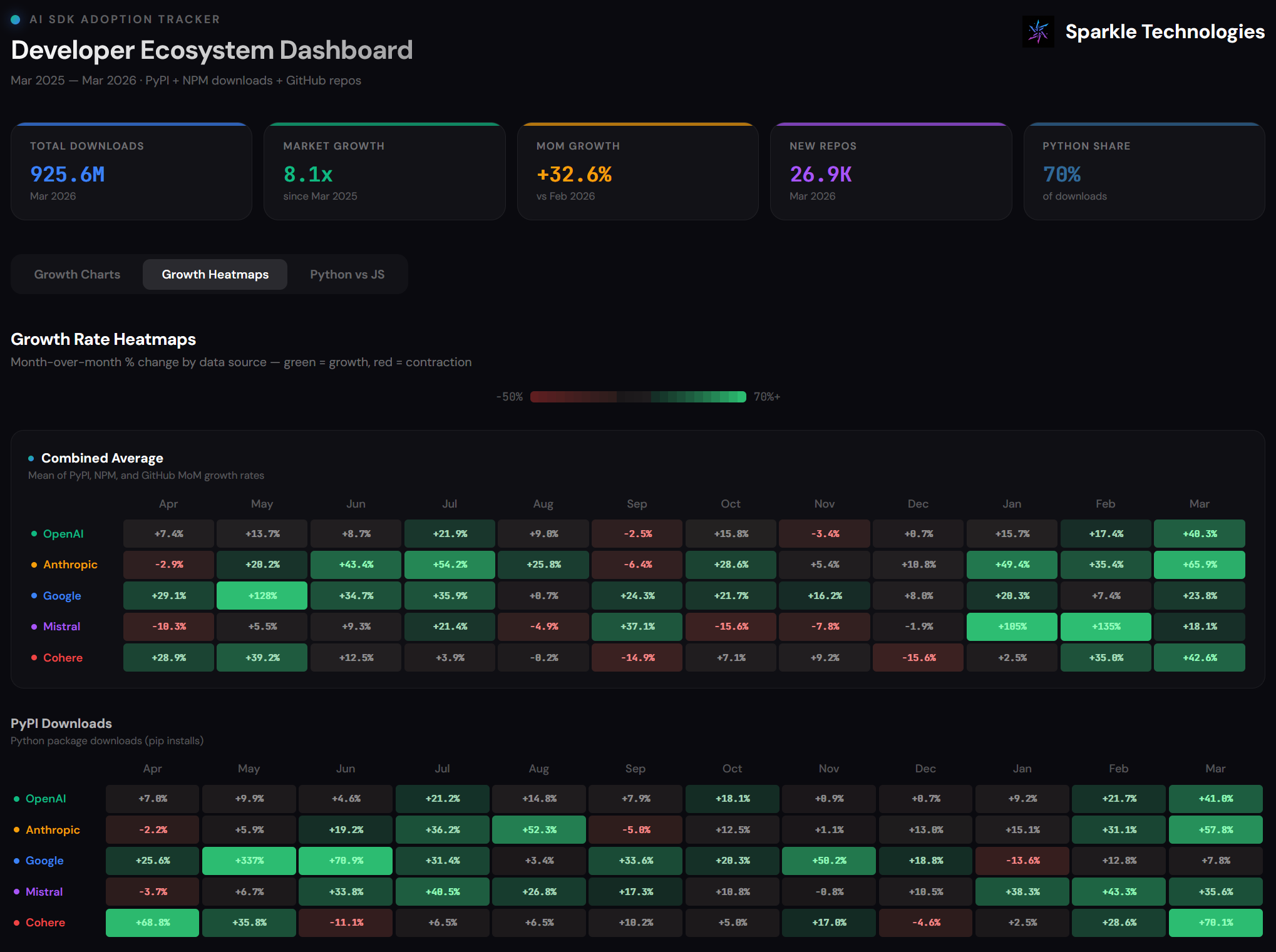The width and height of the screenshot is (1276, 952).
Task: Click the +39.2% Cohere May cell
Action: click(262, 657)
